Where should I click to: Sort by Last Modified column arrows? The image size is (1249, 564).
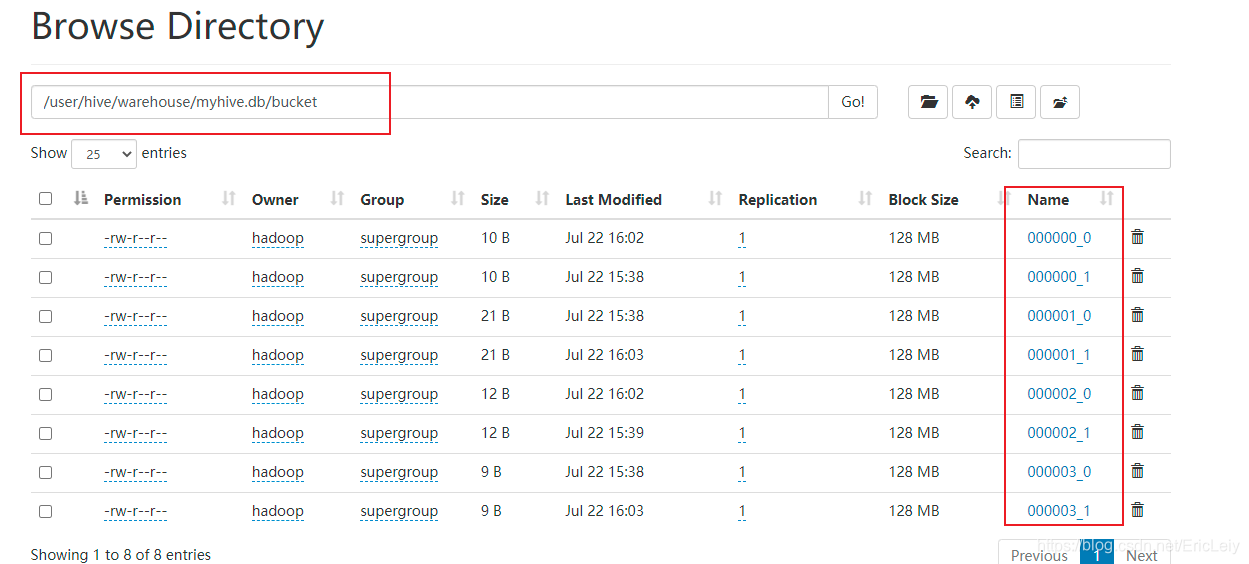click(x=715, y=199)
